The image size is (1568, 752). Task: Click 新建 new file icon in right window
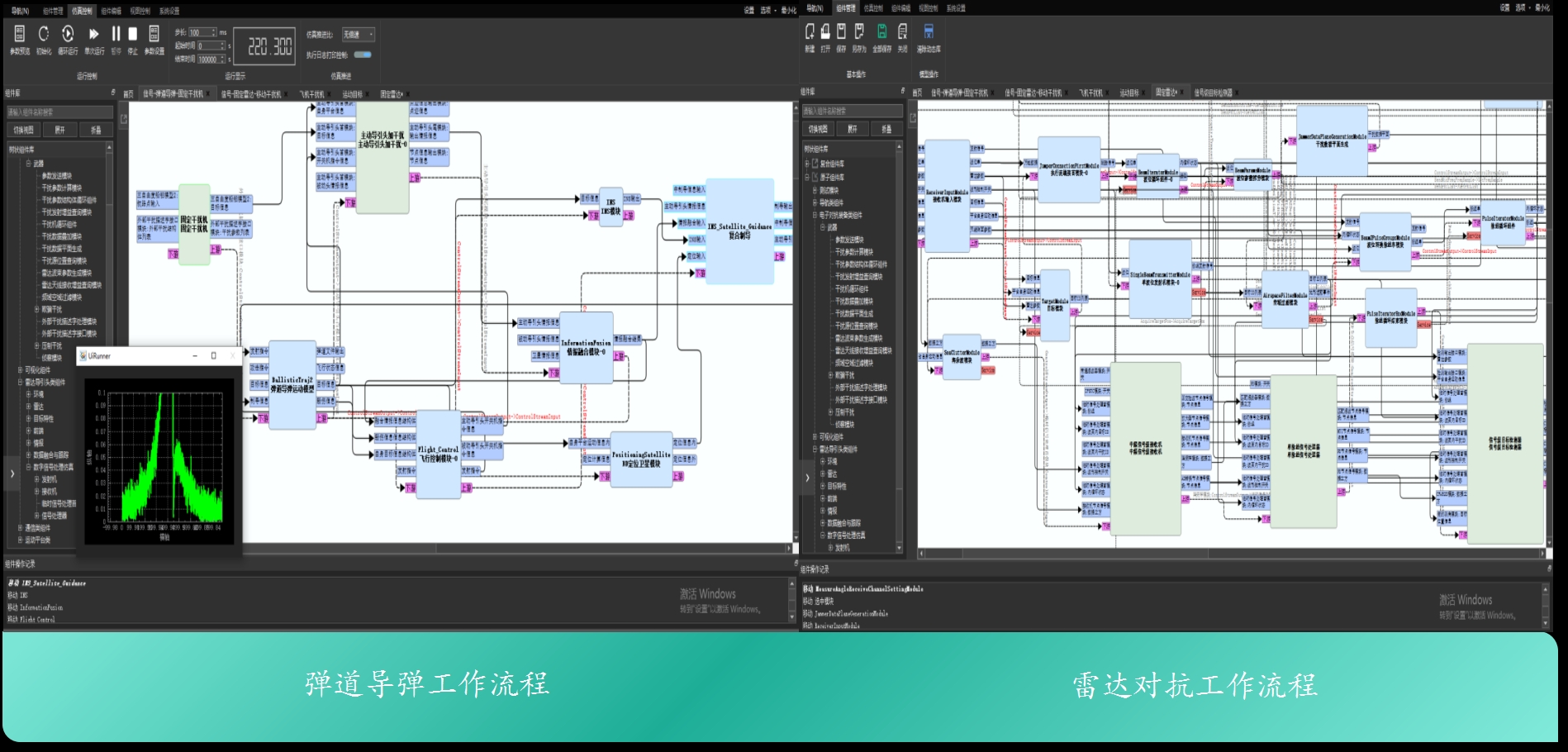(810, 32)
